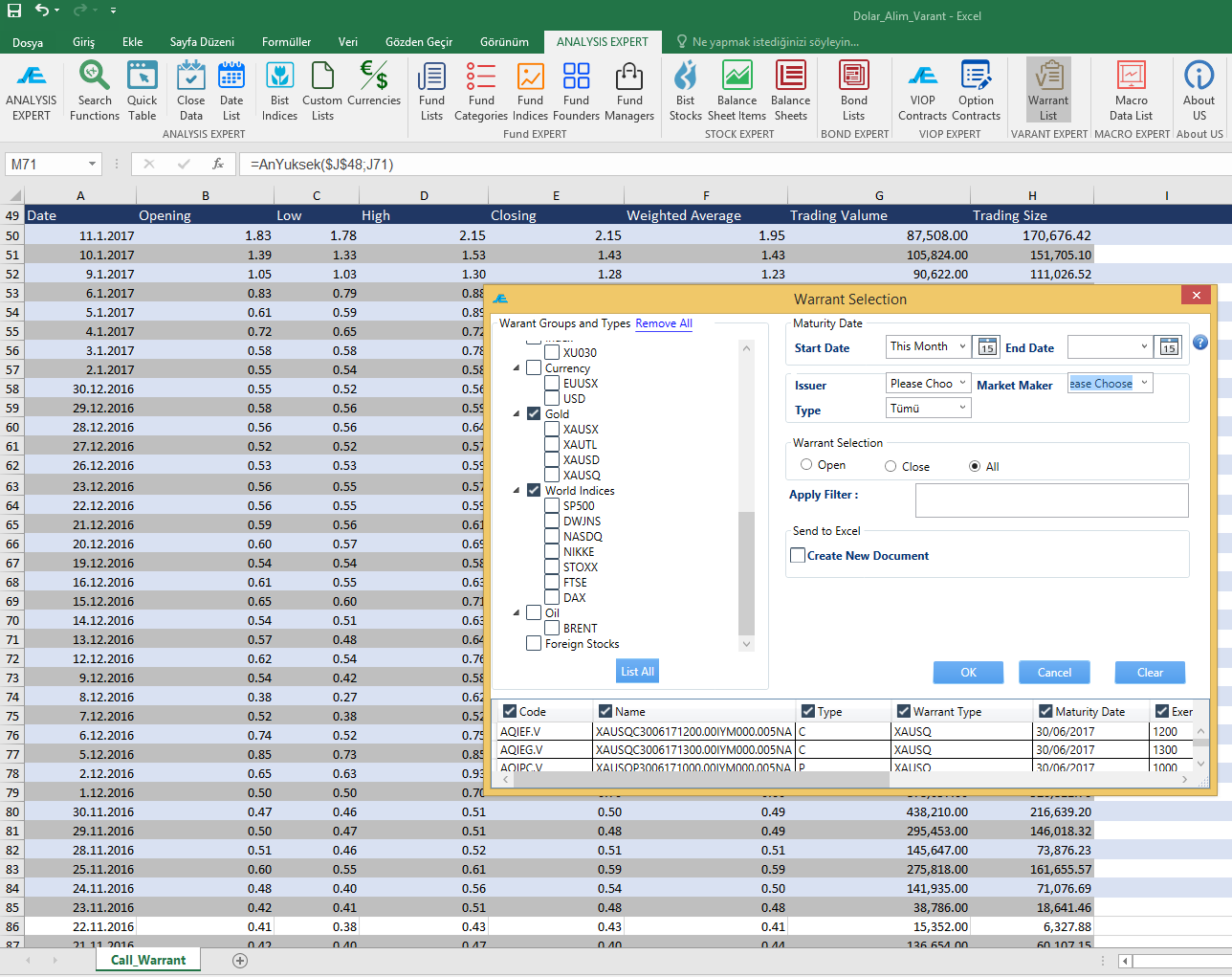Open the Search Functions tool
Screen dimensions: 1232x977
[95, 91]
